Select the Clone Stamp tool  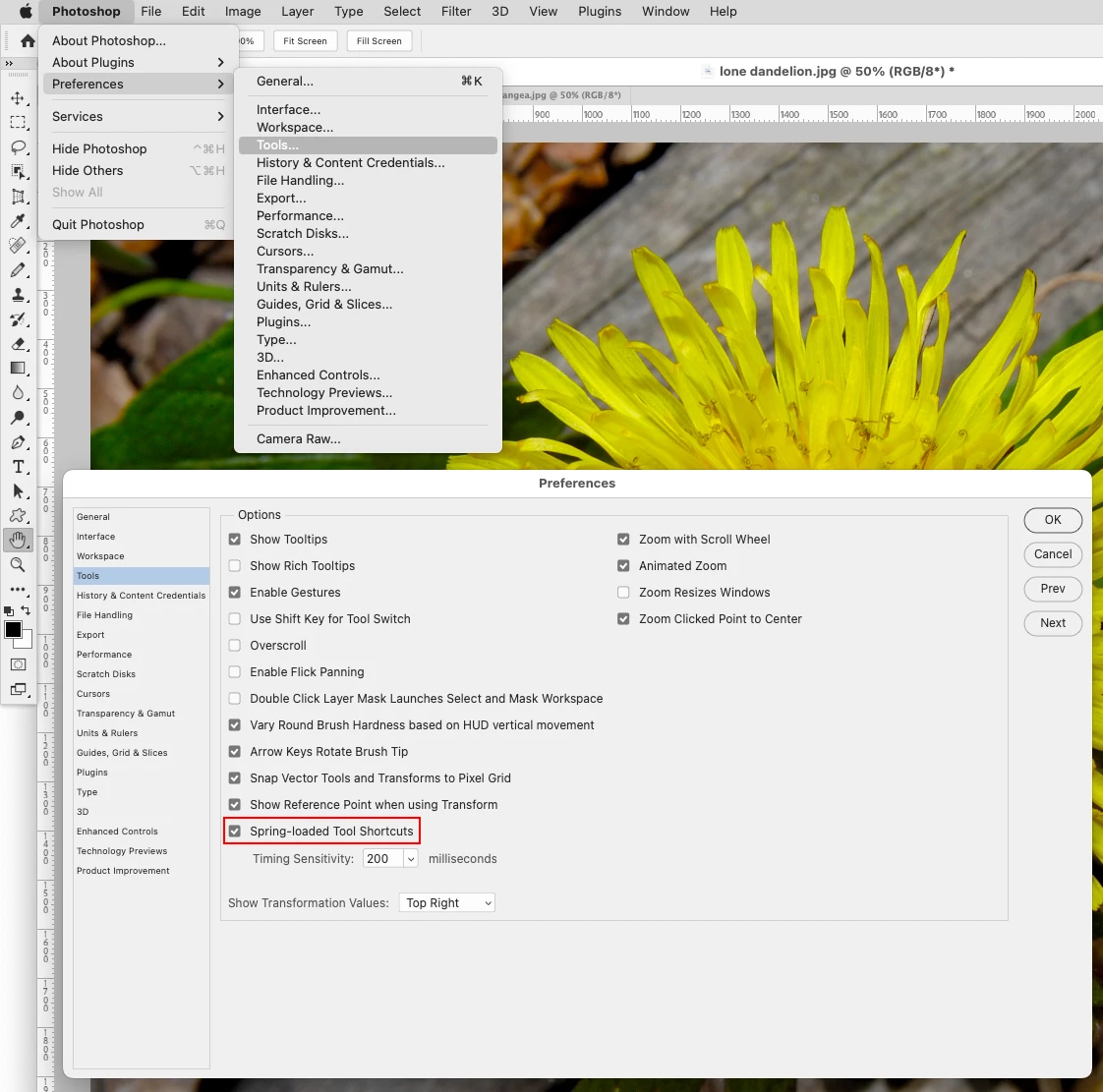coord(18,295)
